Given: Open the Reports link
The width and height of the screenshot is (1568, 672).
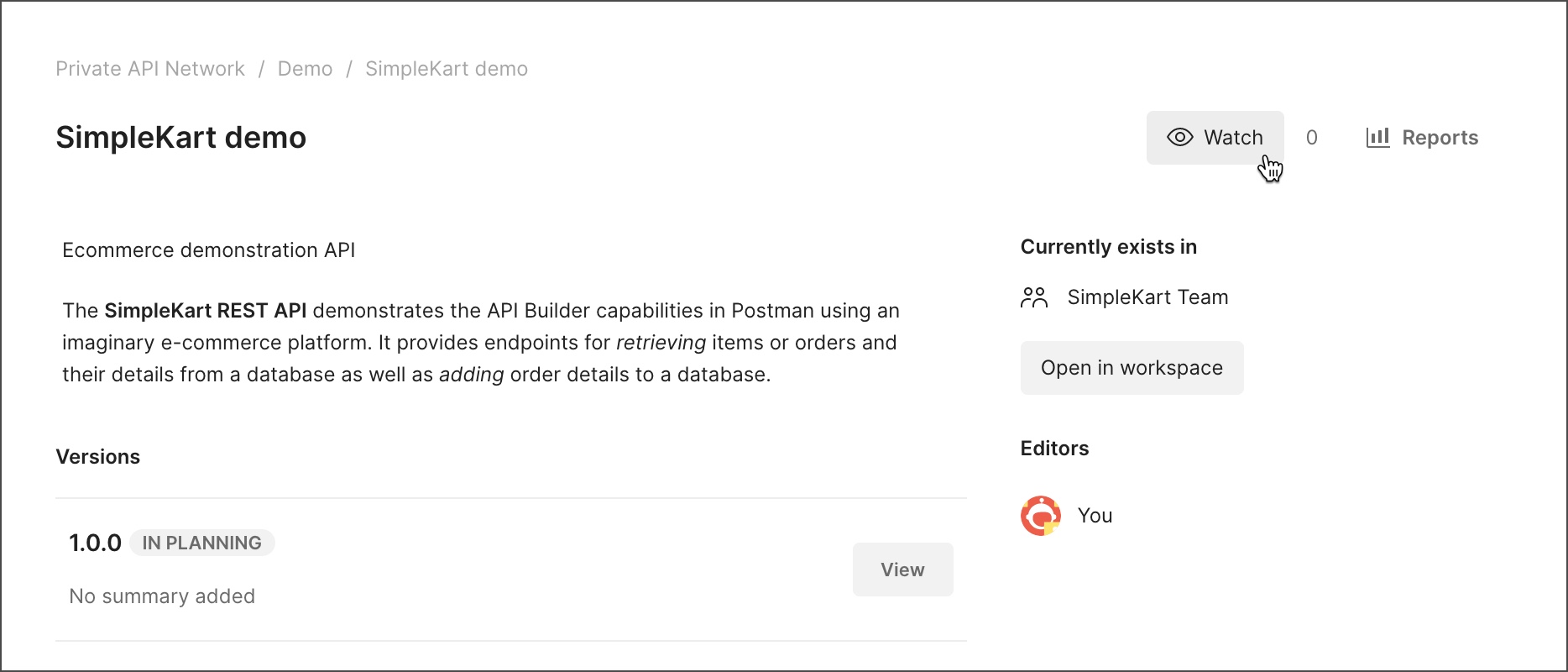Looking at the screenshot, I should click(x=1422, y=138).
